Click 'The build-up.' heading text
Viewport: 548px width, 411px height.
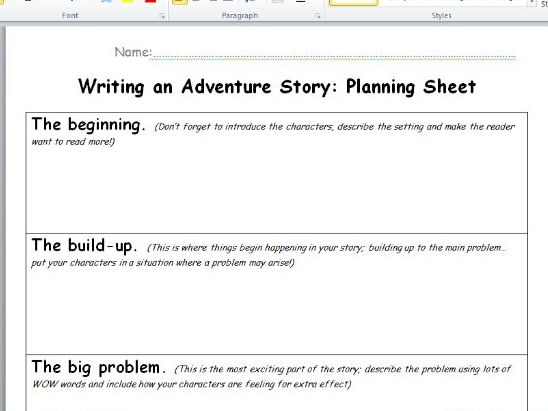click(x=84, y=246)
